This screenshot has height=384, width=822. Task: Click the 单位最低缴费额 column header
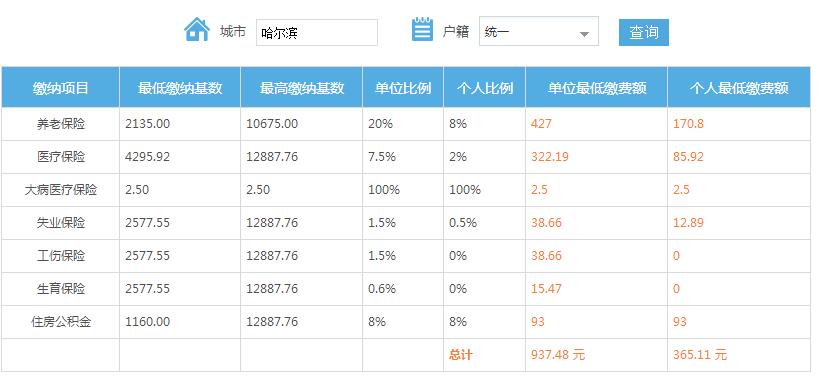tap(597, 88)
